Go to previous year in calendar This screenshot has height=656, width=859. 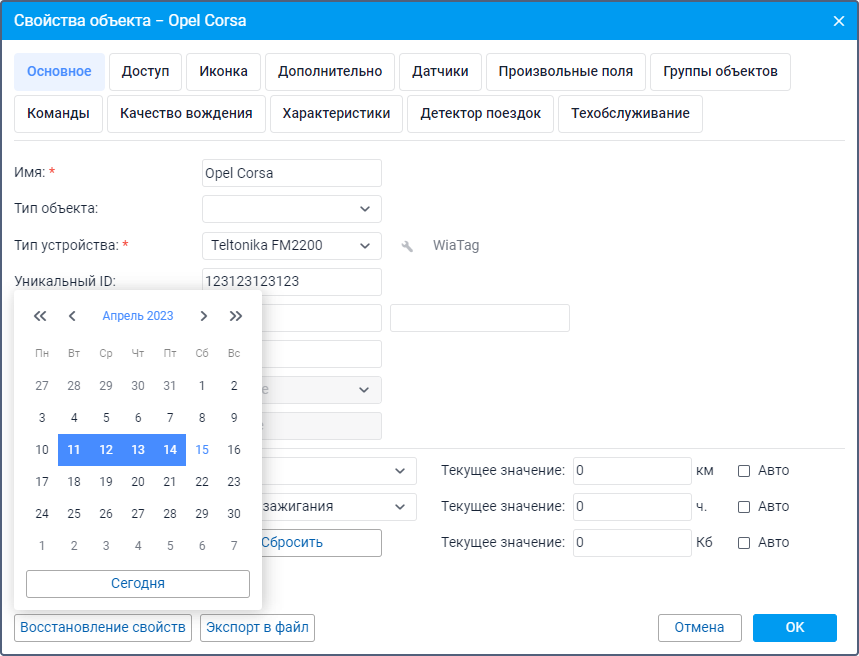pyautogui.click(x=40, y=316)
